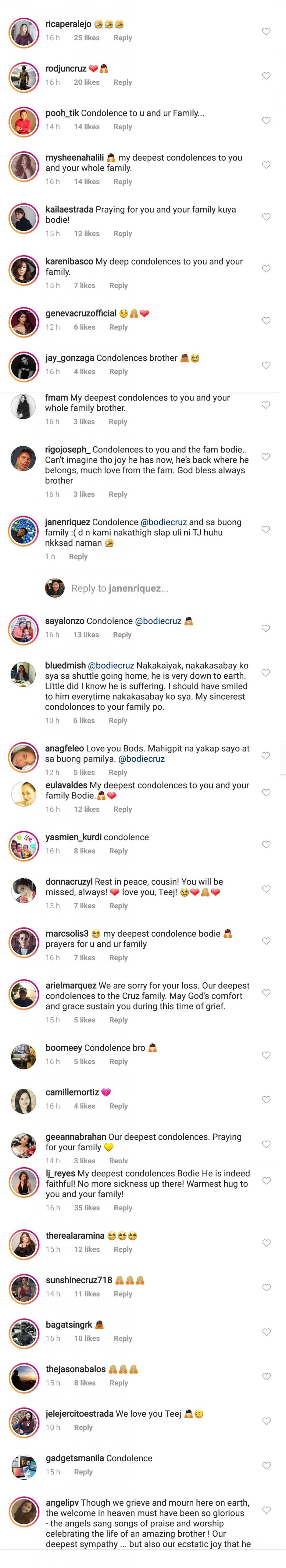Viewport: 286px width, 1568px height.
Task: Reply to arielmarquez's comment
Action: click(x=118, y=1020)
